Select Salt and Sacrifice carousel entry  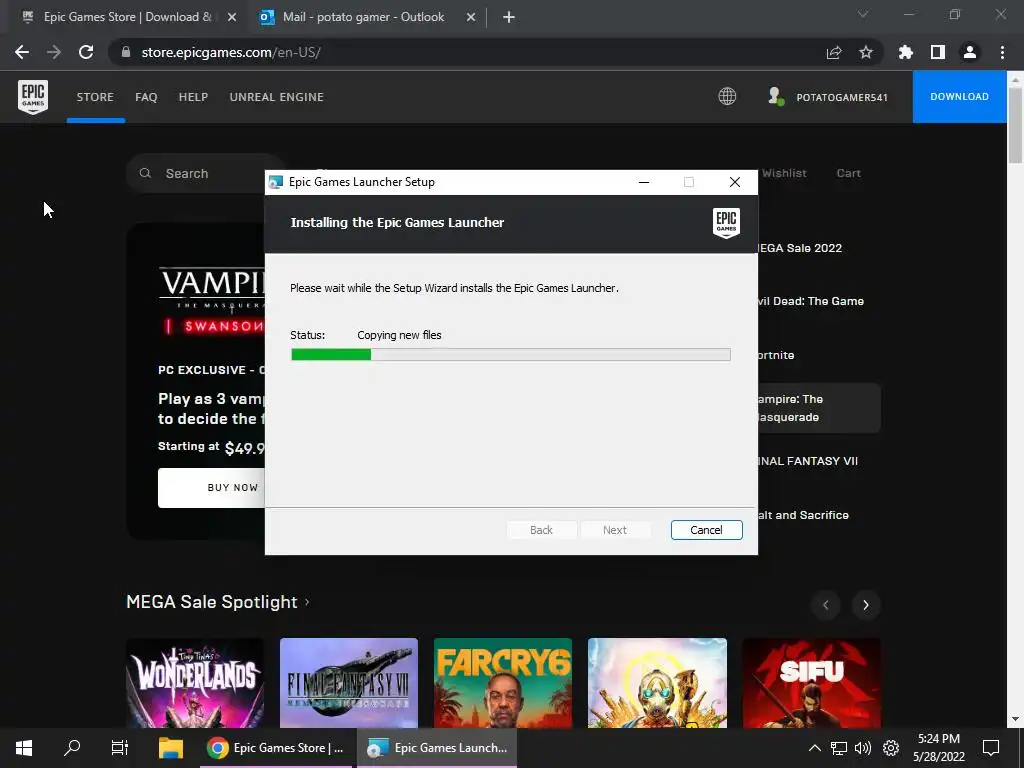pyautogui.click(x=803, y=515)
